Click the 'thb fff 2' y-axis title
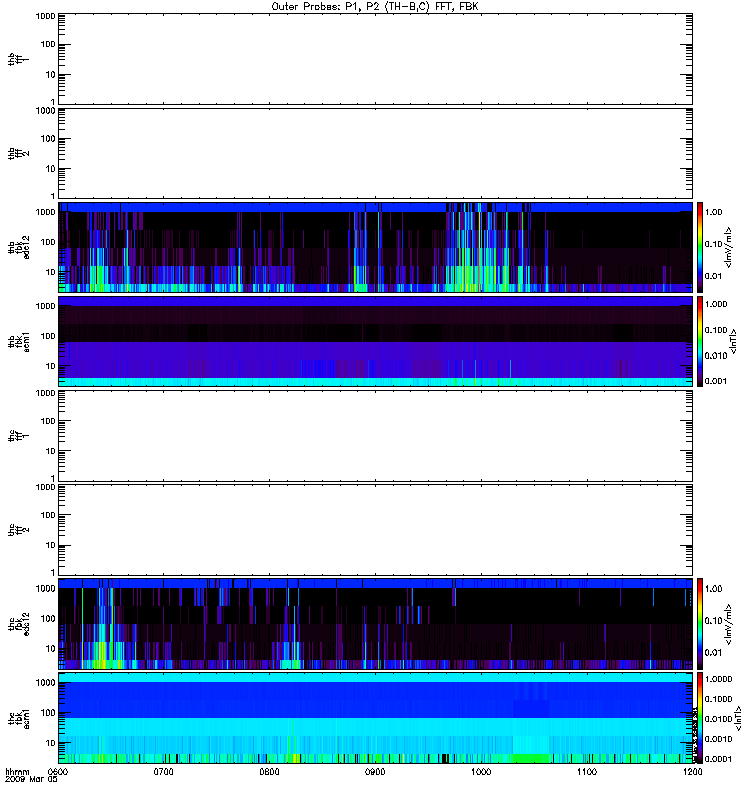This screenshot has width=750, height=800. [18, 154]
